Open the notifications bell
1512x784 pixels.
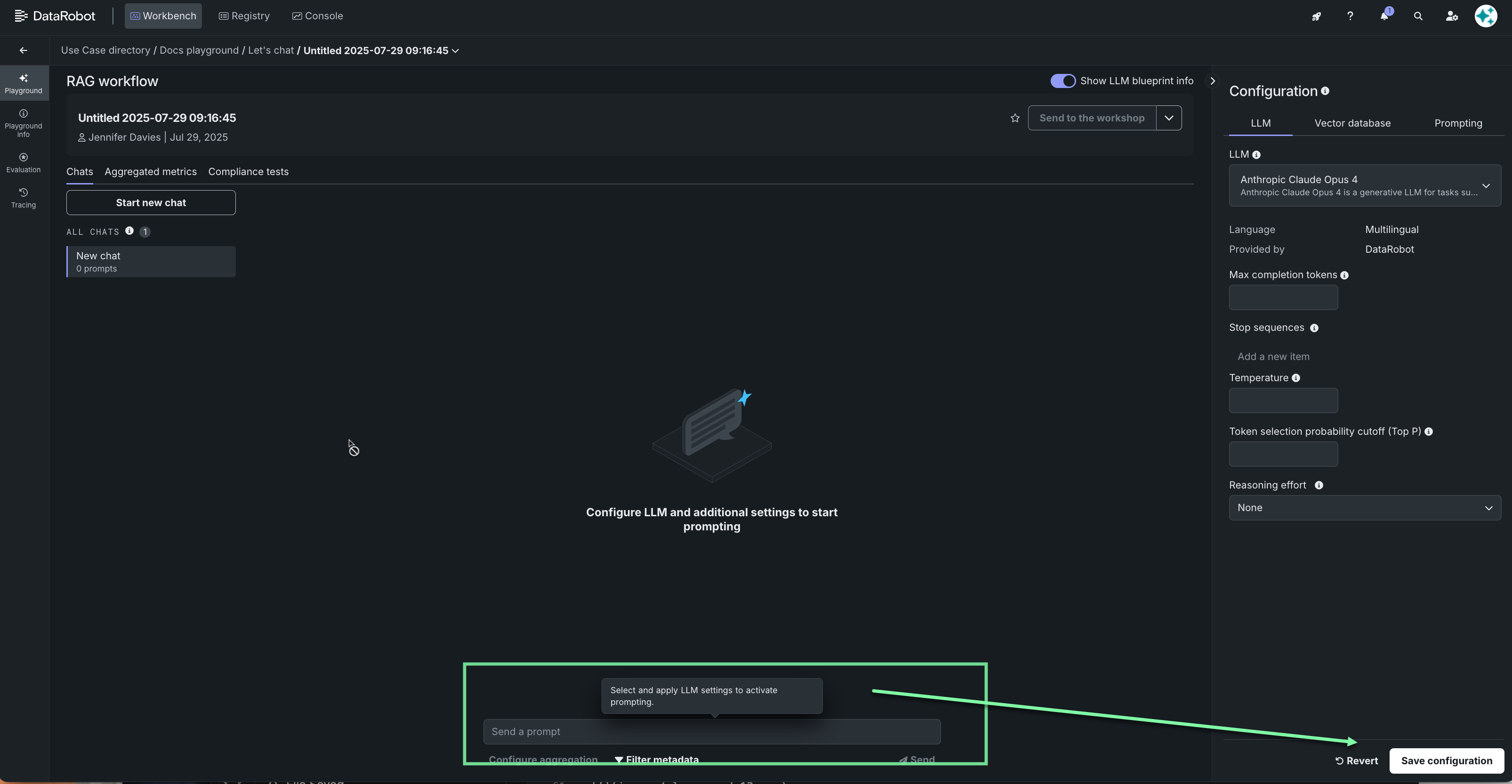point(1384,16)
